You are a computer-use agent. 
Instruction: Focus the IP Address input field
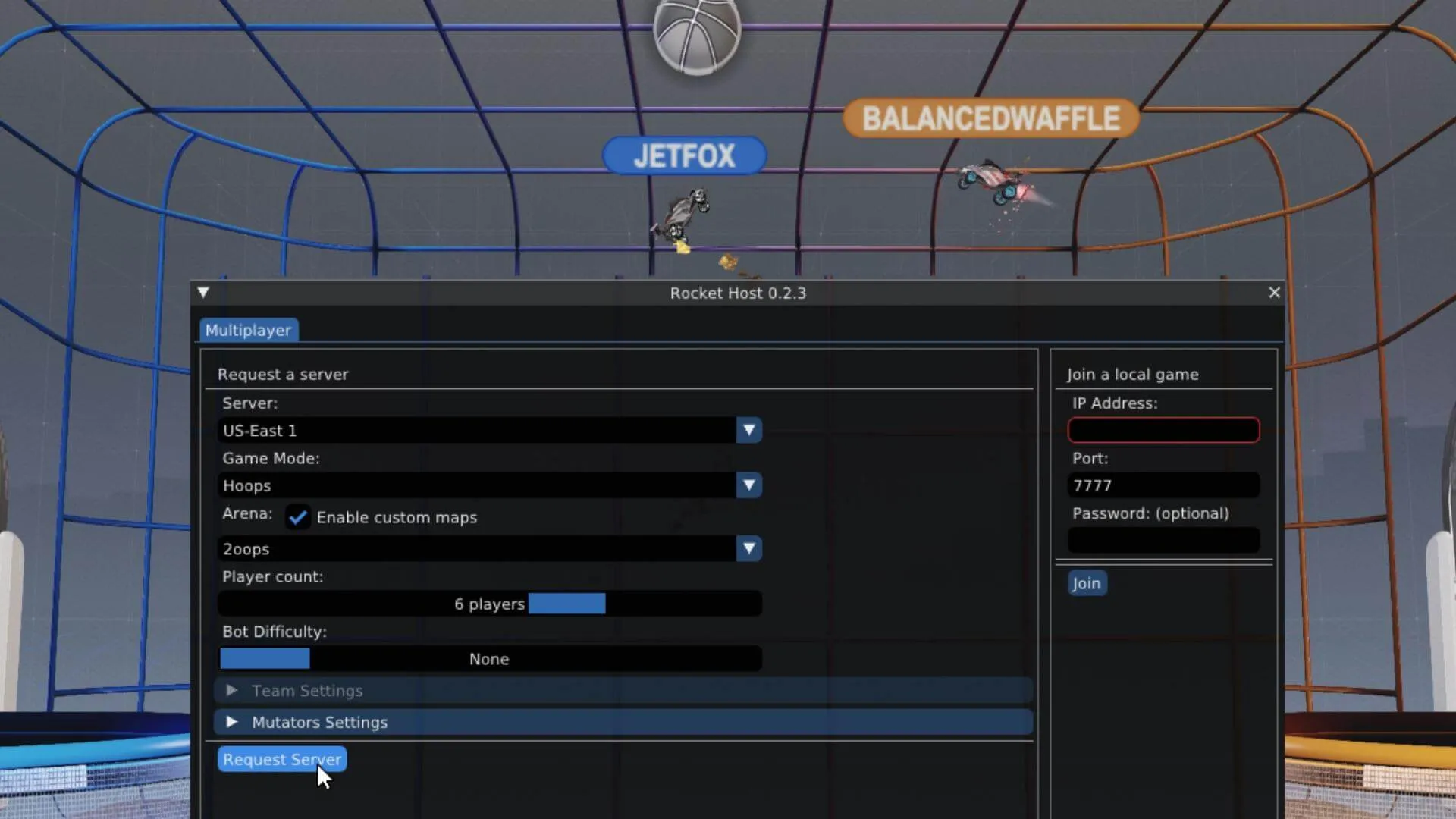[x=1163, y=431]
